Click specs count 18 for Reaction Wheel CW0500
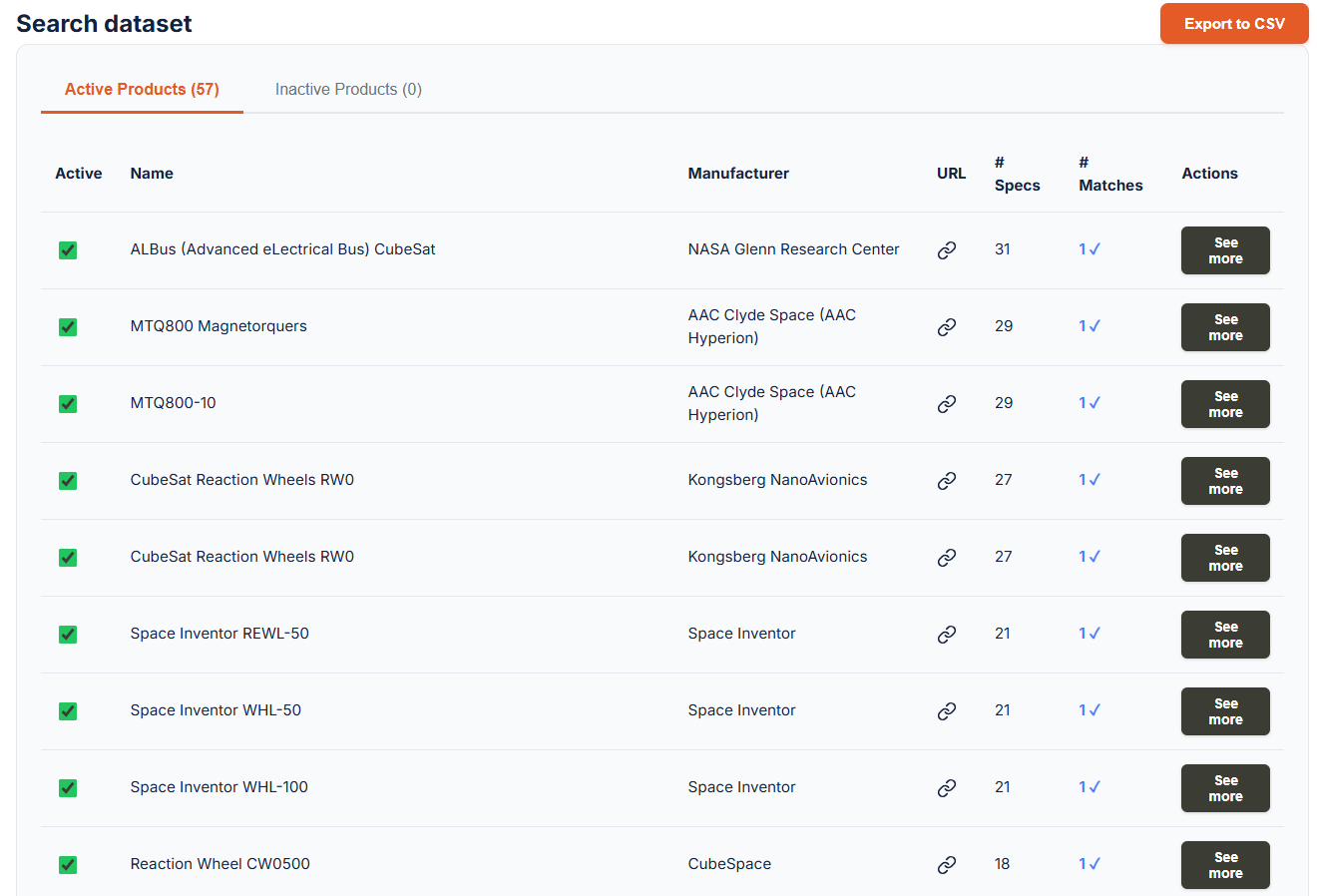 (x=1003, y=864)
